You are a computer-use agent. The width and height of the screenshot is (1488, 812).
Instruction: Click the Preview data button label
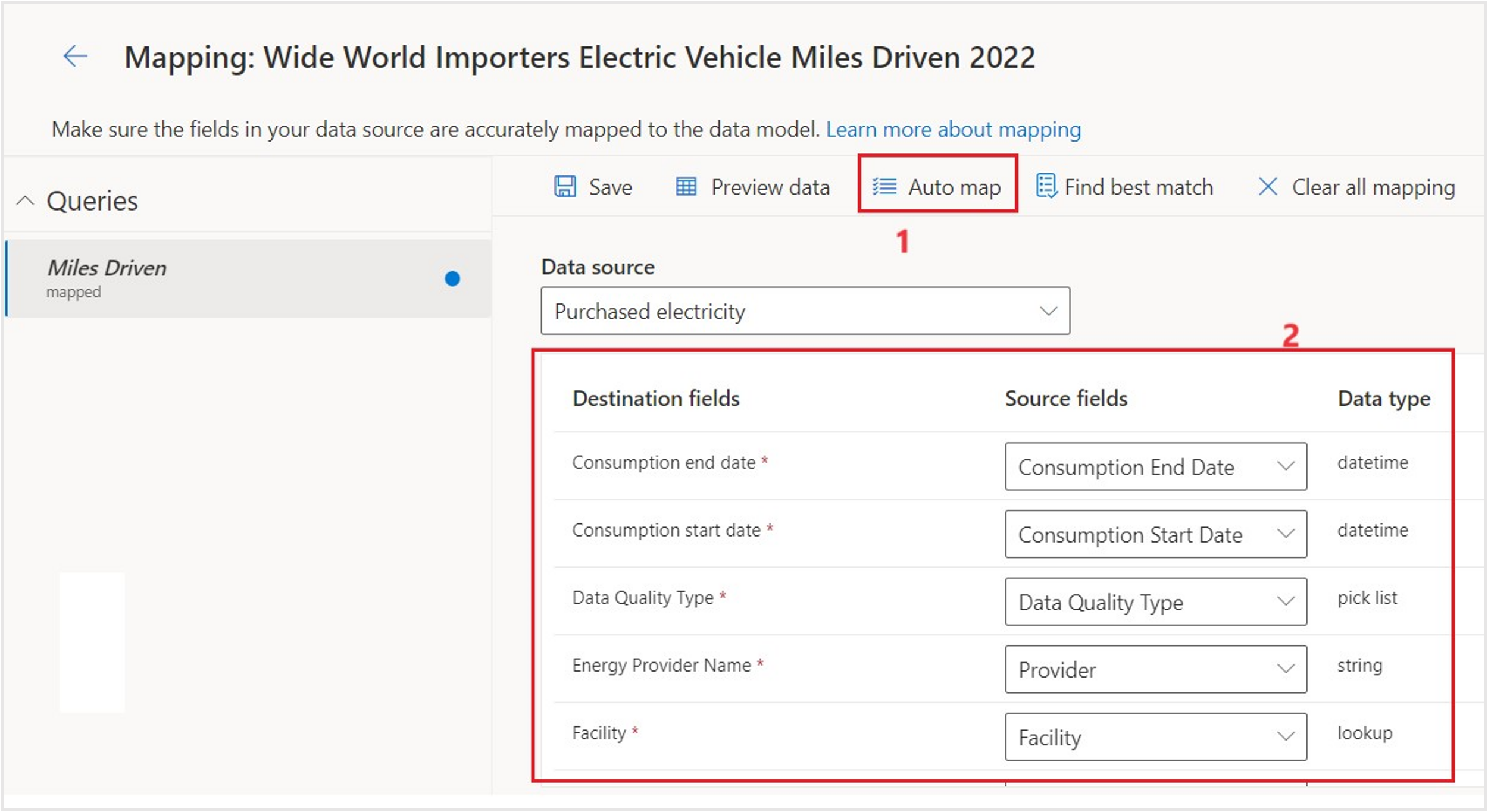[x=770, y=187]
